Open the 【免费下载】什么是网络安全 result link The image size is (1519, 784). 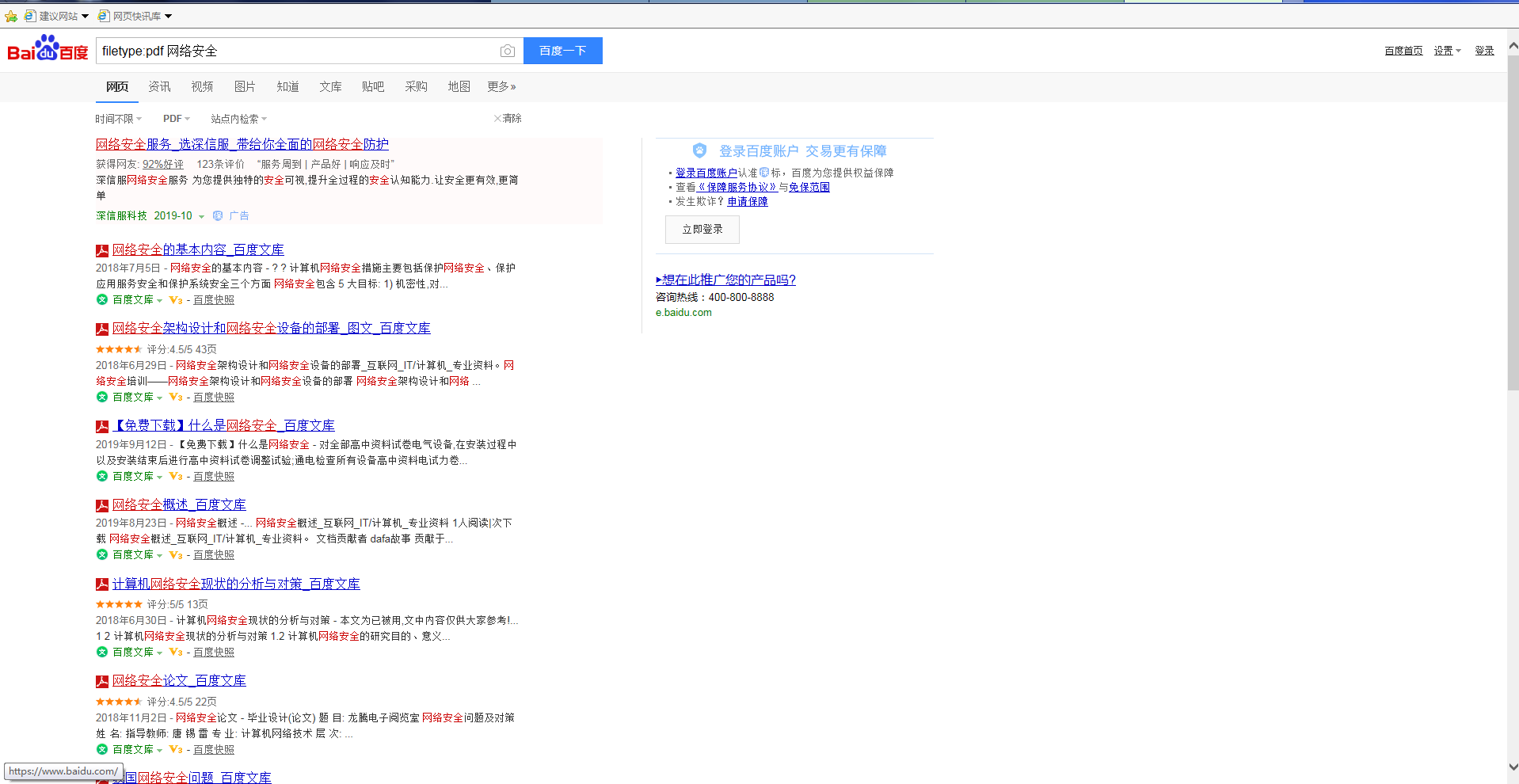[223, 426]
